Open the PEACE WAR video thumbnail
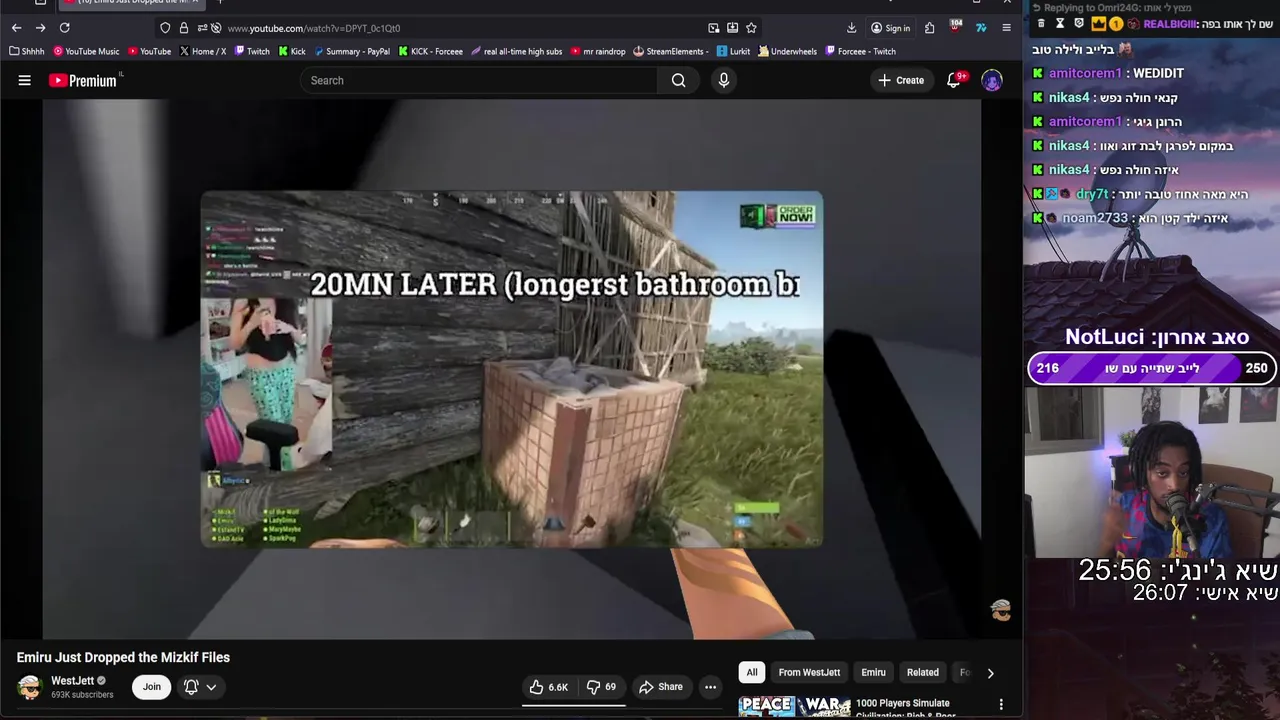 point(794,706)
